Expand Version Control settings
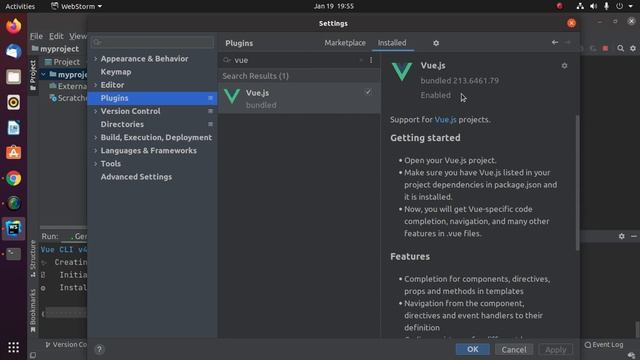 [96, 111]
